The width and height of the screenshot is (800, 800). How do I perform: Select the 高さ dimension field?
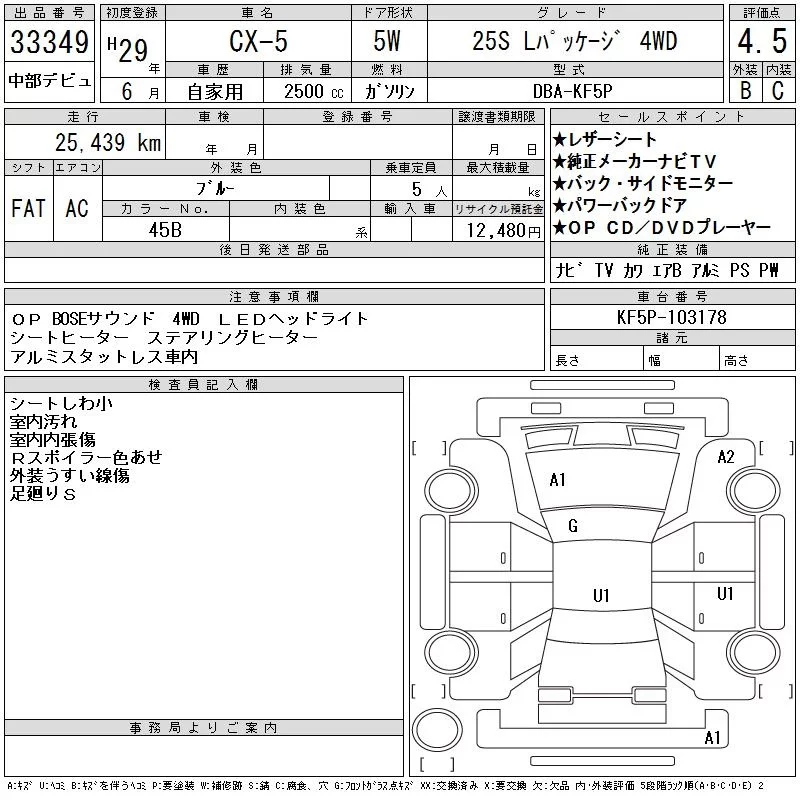coord(757,360)
